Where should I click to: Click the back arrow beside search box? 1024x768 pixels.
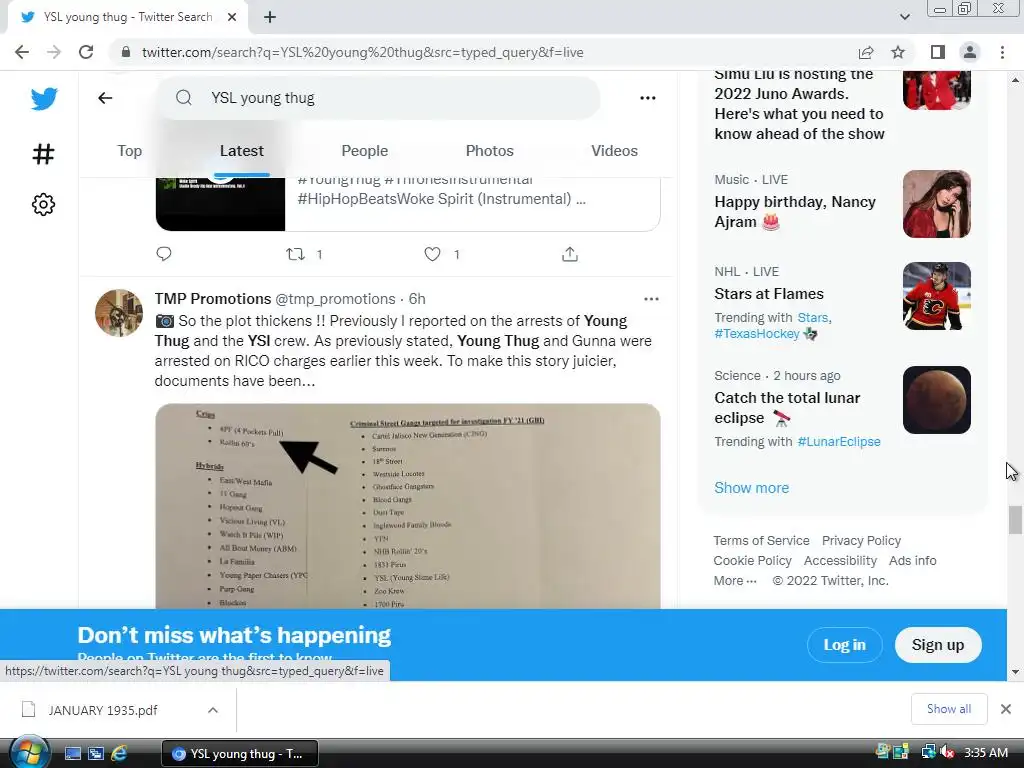pyautogui.click(x=105, y=98)
